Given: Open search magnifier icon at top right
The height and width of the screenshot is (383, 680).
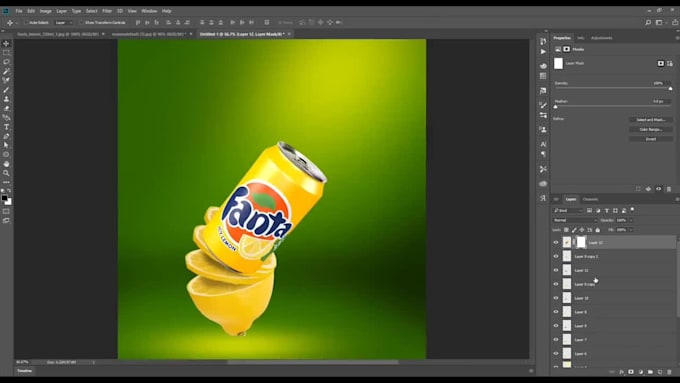Looking at the screenshot, I should [x=648, y=23].
